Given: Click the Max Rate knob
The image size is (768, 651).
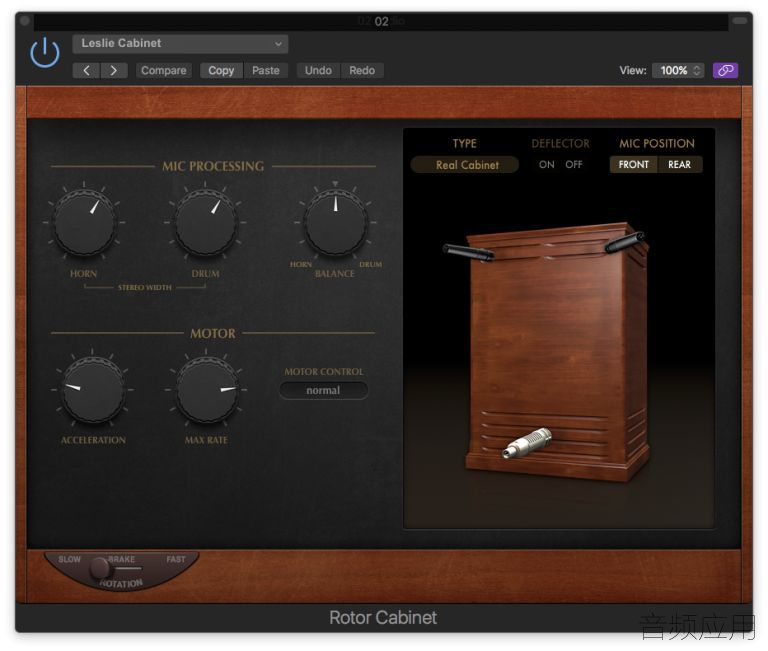Looking at the screenshot, I should [x=207, y=390].
